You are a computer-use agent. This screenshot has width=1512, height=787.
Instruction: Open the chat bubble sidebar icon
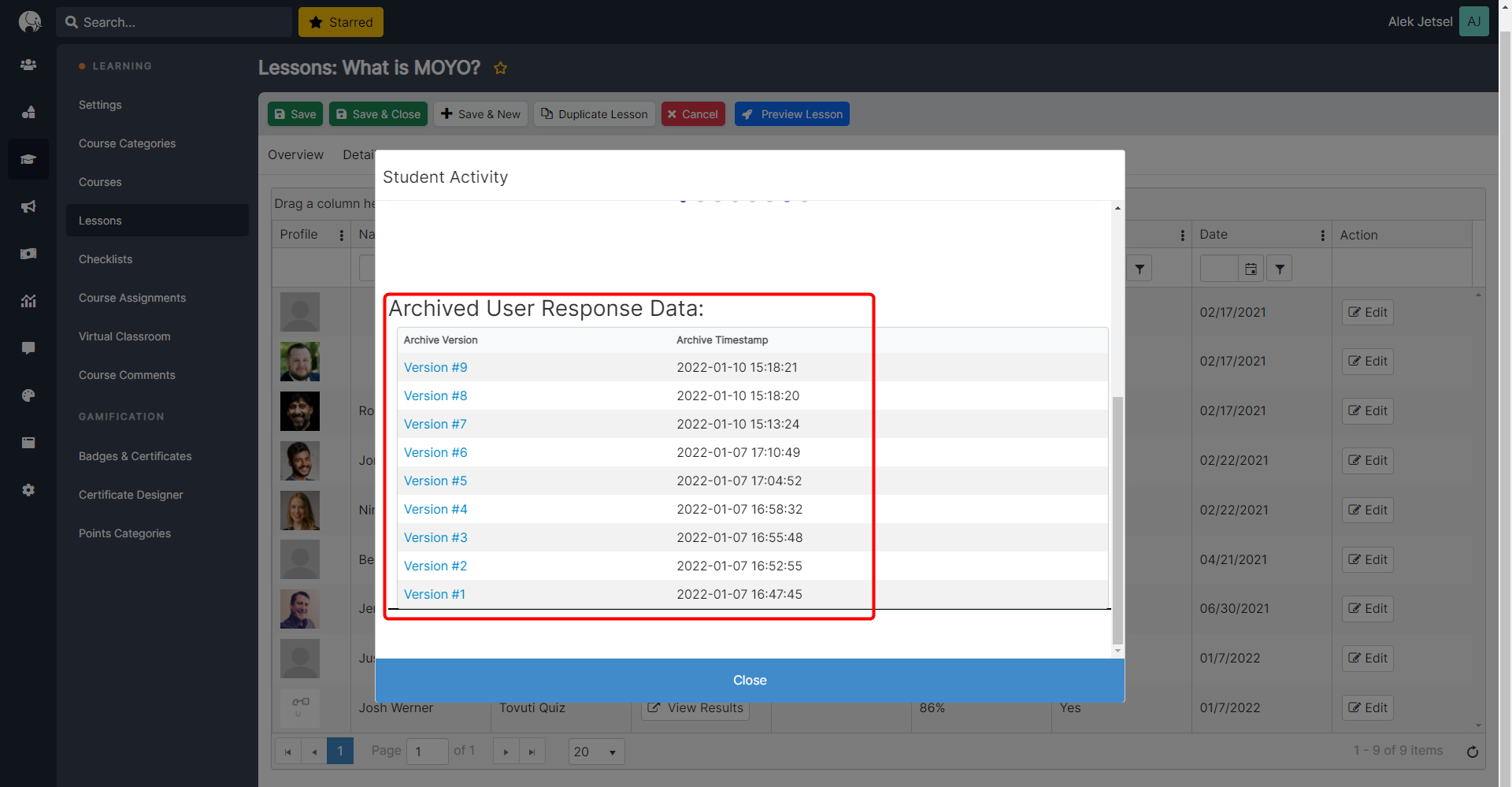(28, 348)
